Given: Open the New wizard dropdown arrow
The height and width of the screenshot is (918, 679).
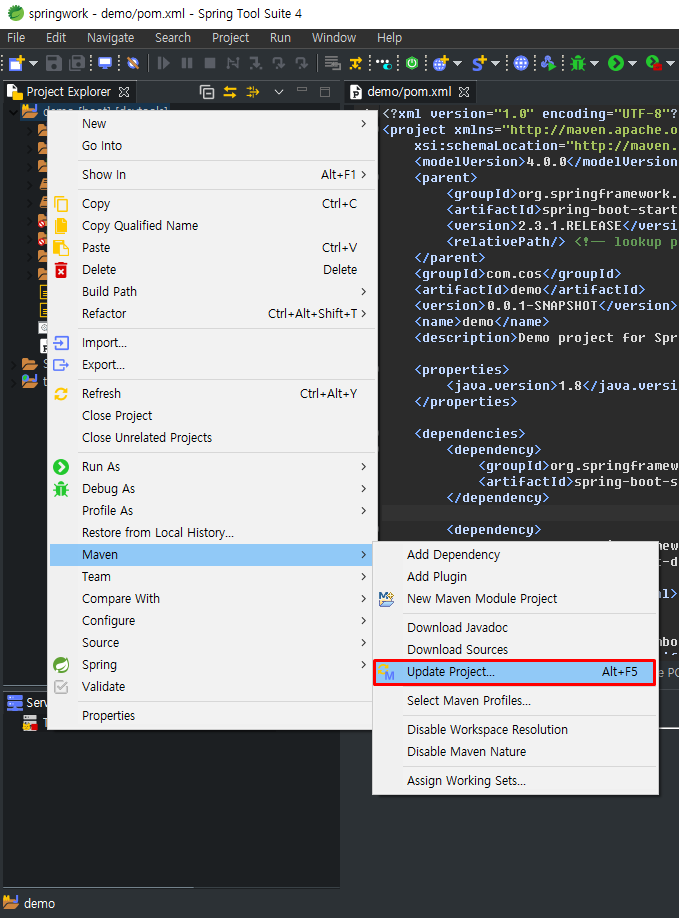Looking at the screenshot, I should coord(33,63).
